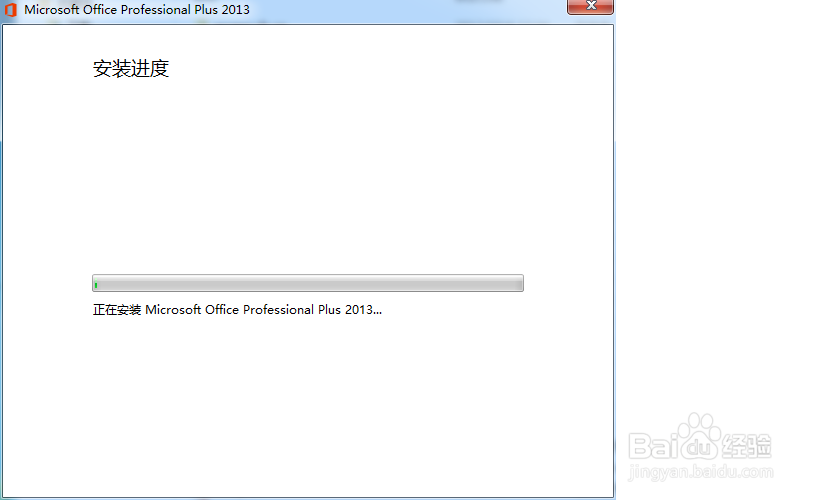This screenshot has height=500, width=819.
Task: Close the Office 2013 installer window
Action: (590, 6)
